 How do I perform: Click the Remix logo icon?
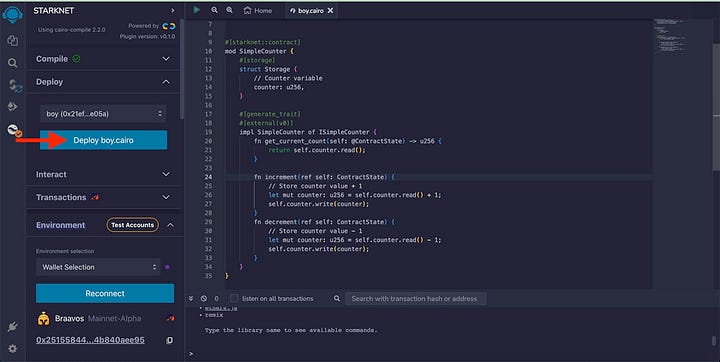point(12,15)
